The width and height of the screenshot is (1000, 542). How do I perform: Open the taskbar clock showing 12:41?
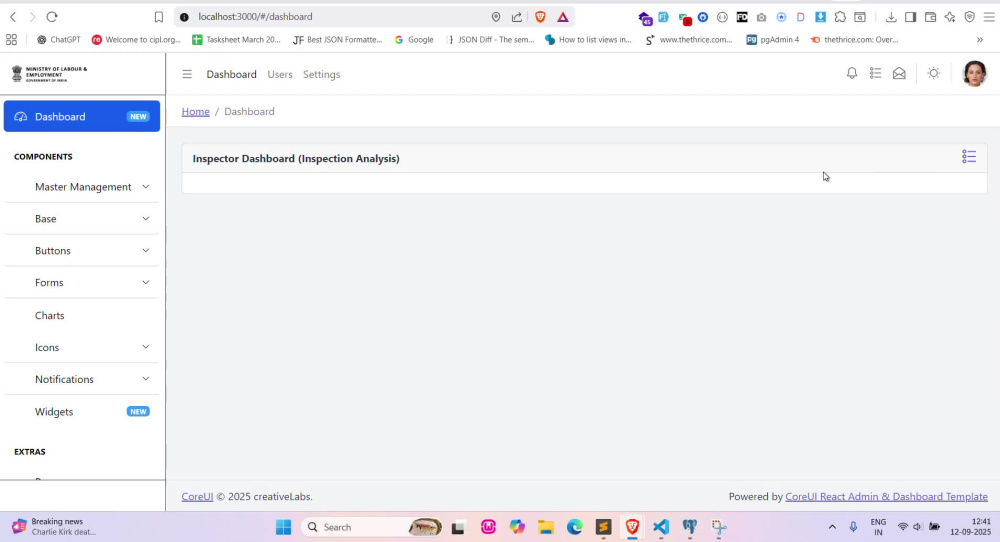pyautogui.click(x=971, y=527)
